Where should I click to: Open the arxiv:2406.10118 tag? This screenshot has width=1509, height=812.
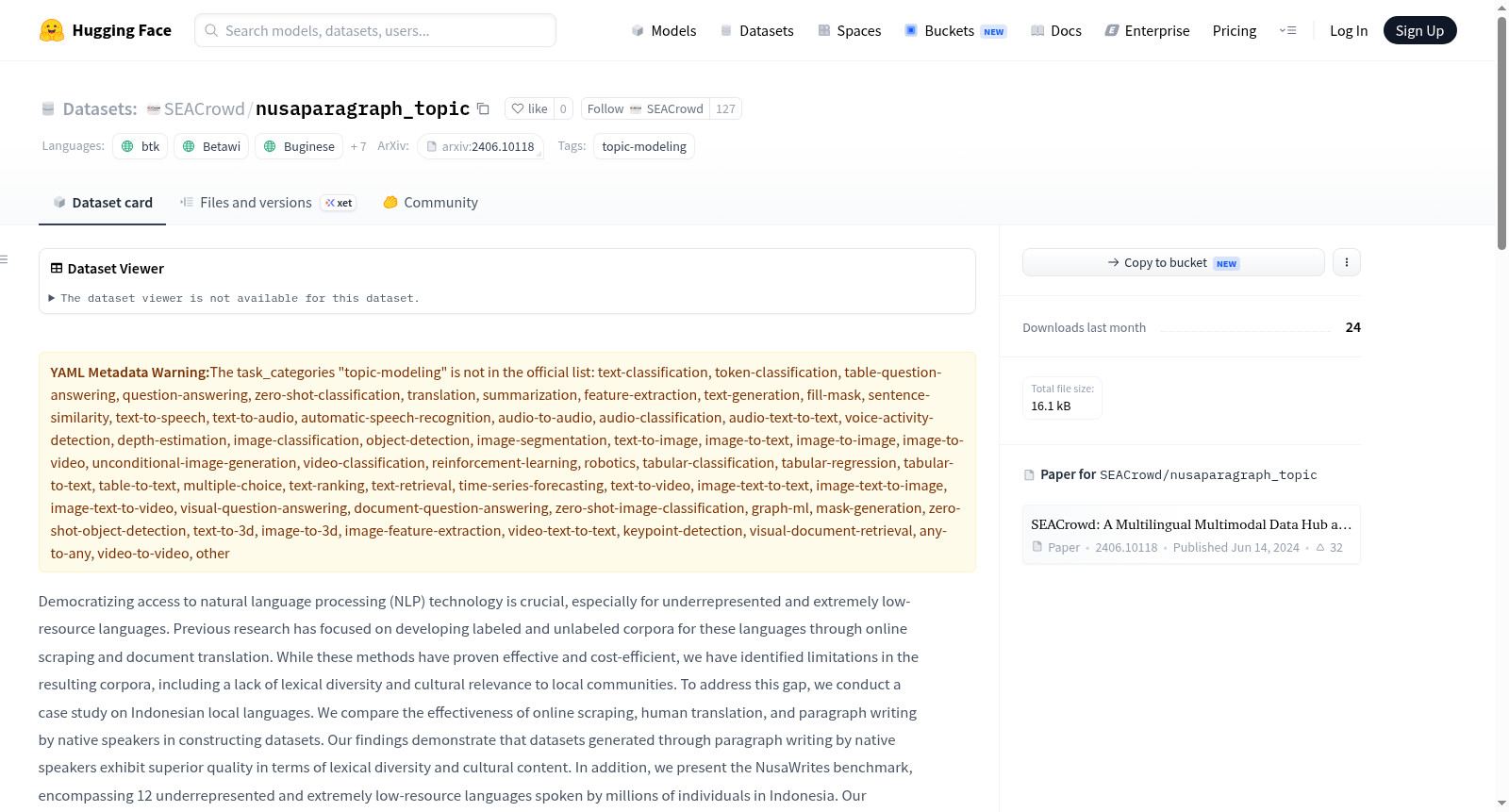pyautogui.click(x=481, y=146)
